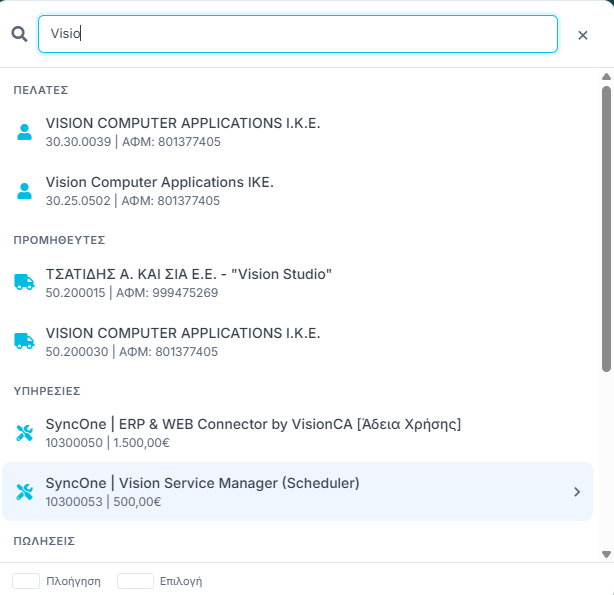
Task: Open customer VISION COMPUTER APPLICATIONS I.K.E.
Action: [x=183, y=123]
